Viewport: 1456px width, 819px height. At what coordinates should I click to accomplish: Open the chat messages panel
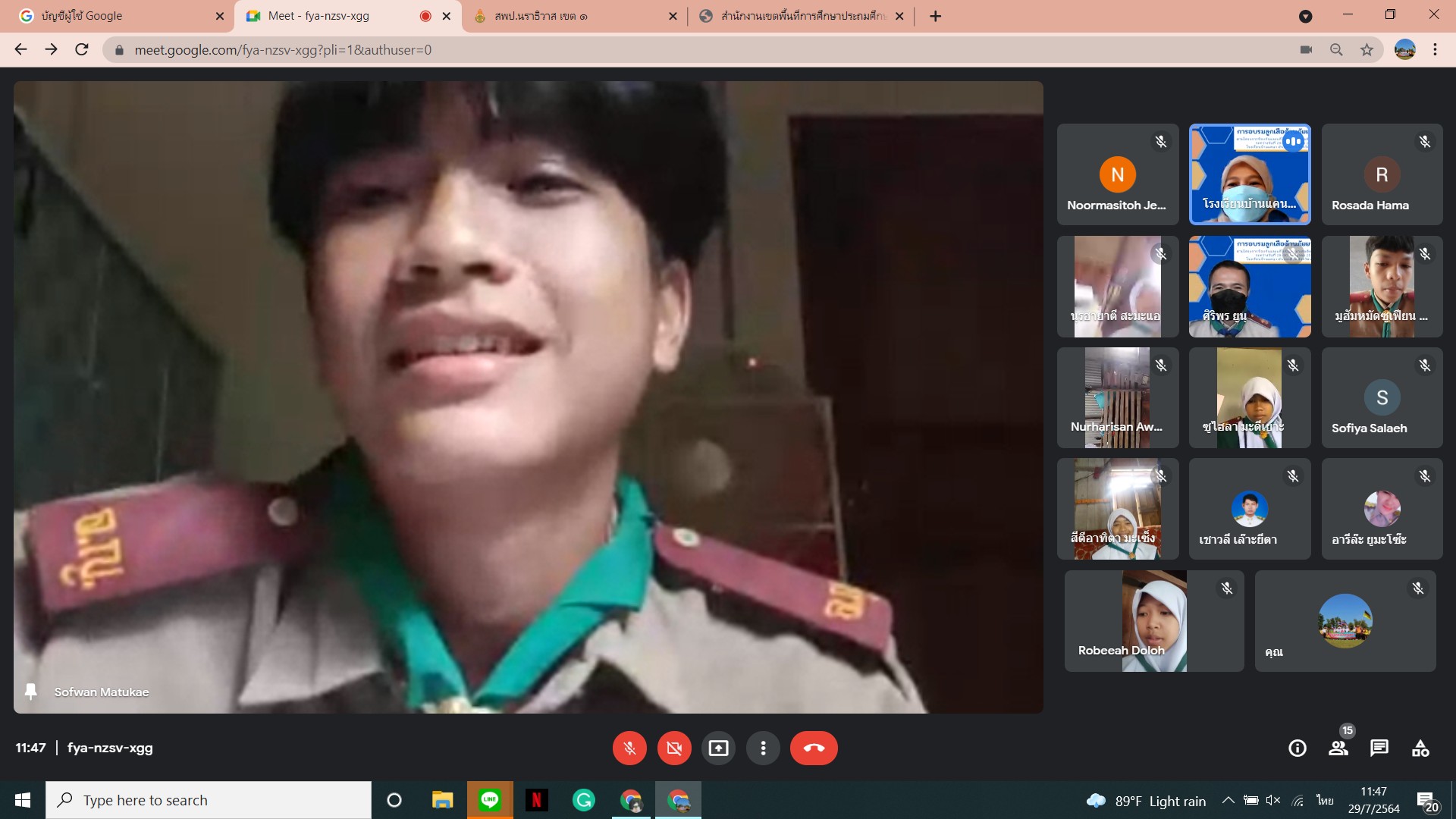(x=1379, y=748)
